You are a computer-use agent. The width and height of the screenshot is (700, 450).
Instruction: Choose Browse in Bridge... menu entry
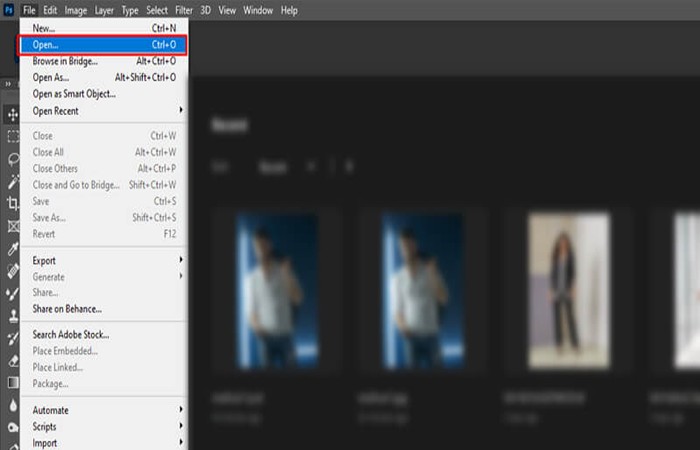click(104, 61)
